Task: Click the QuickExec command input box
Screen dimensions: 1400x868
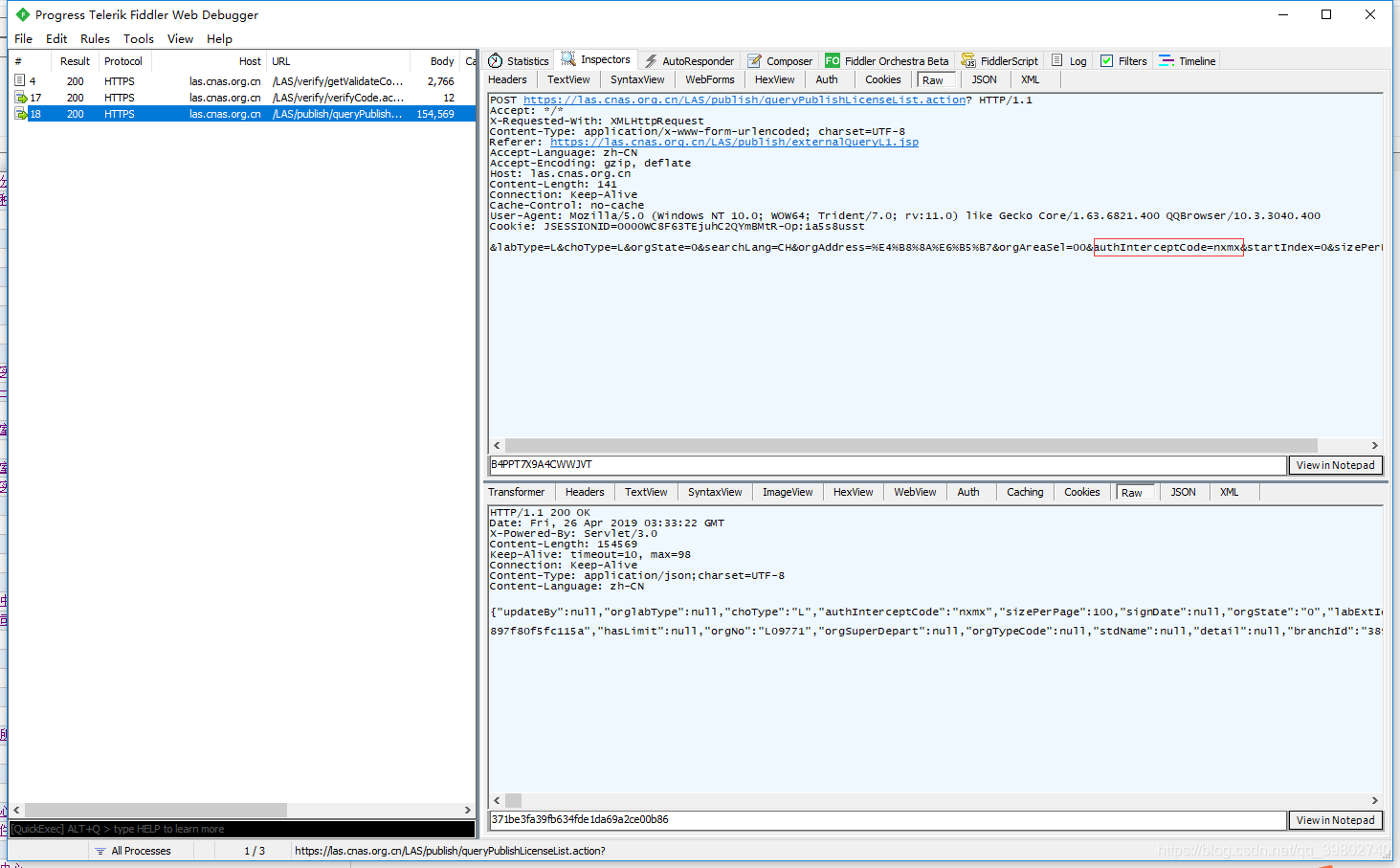Action: pos(242,829)
